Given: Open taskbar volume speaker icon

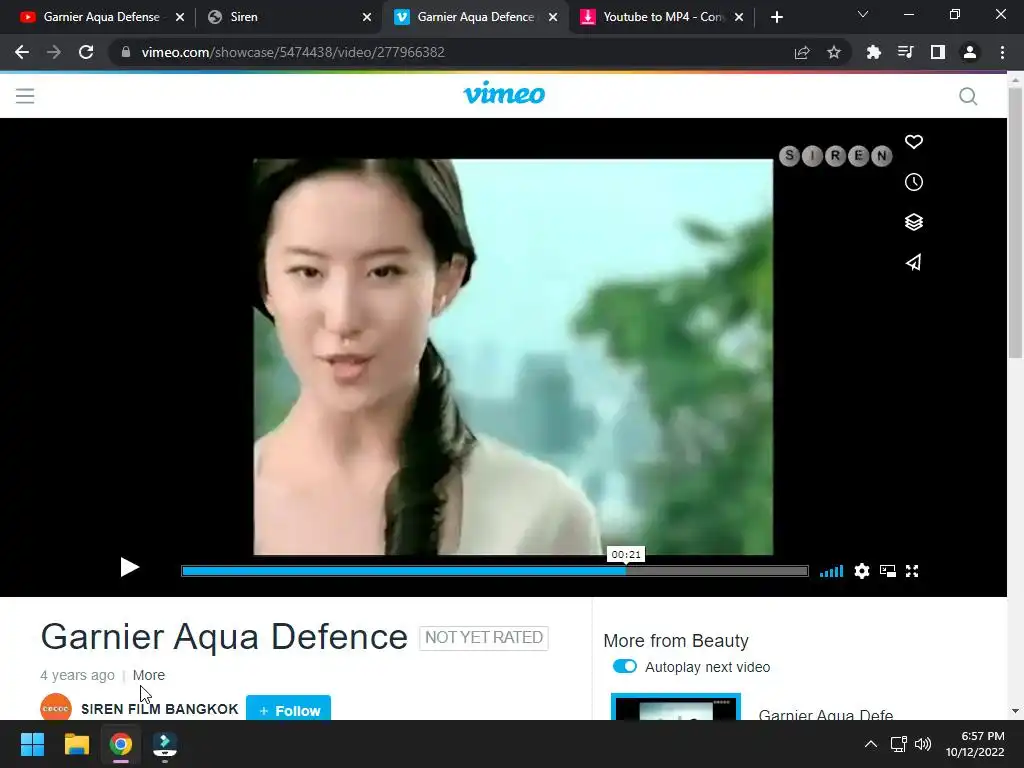Looking at the screenshot, I should pos(922,744).
